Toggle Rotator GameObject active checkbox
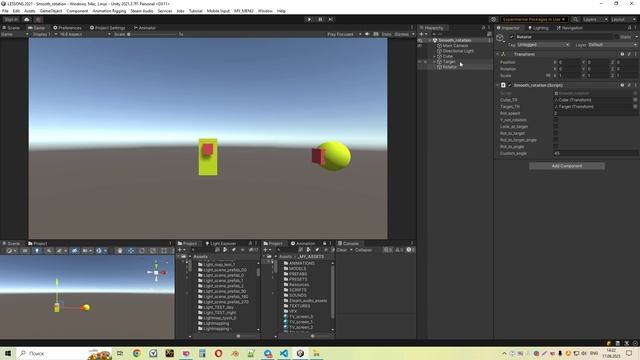 (511, 37)
